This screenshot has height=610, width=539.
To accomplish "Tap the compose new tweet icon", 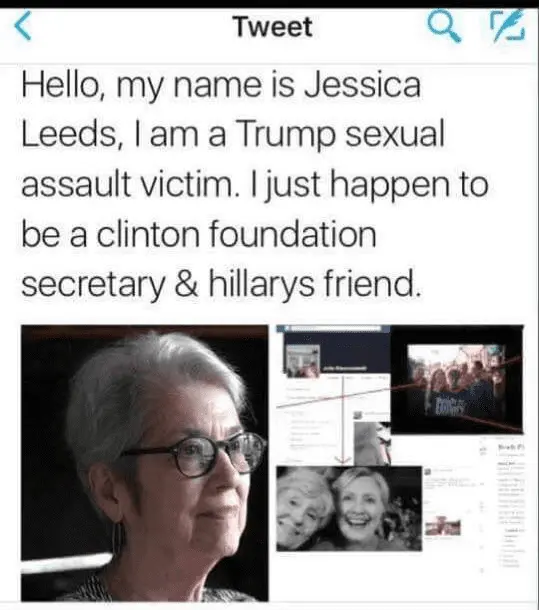I will click(x=508, y=25).
